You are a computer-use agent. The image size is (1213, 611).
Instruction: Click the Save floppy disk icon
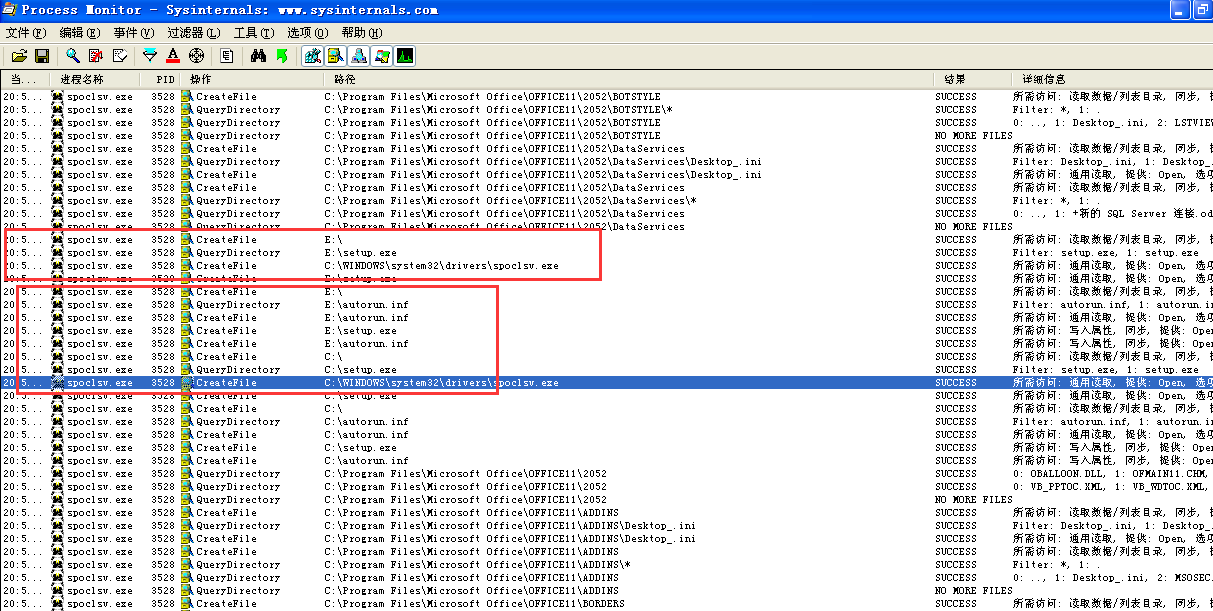(42, 56)
